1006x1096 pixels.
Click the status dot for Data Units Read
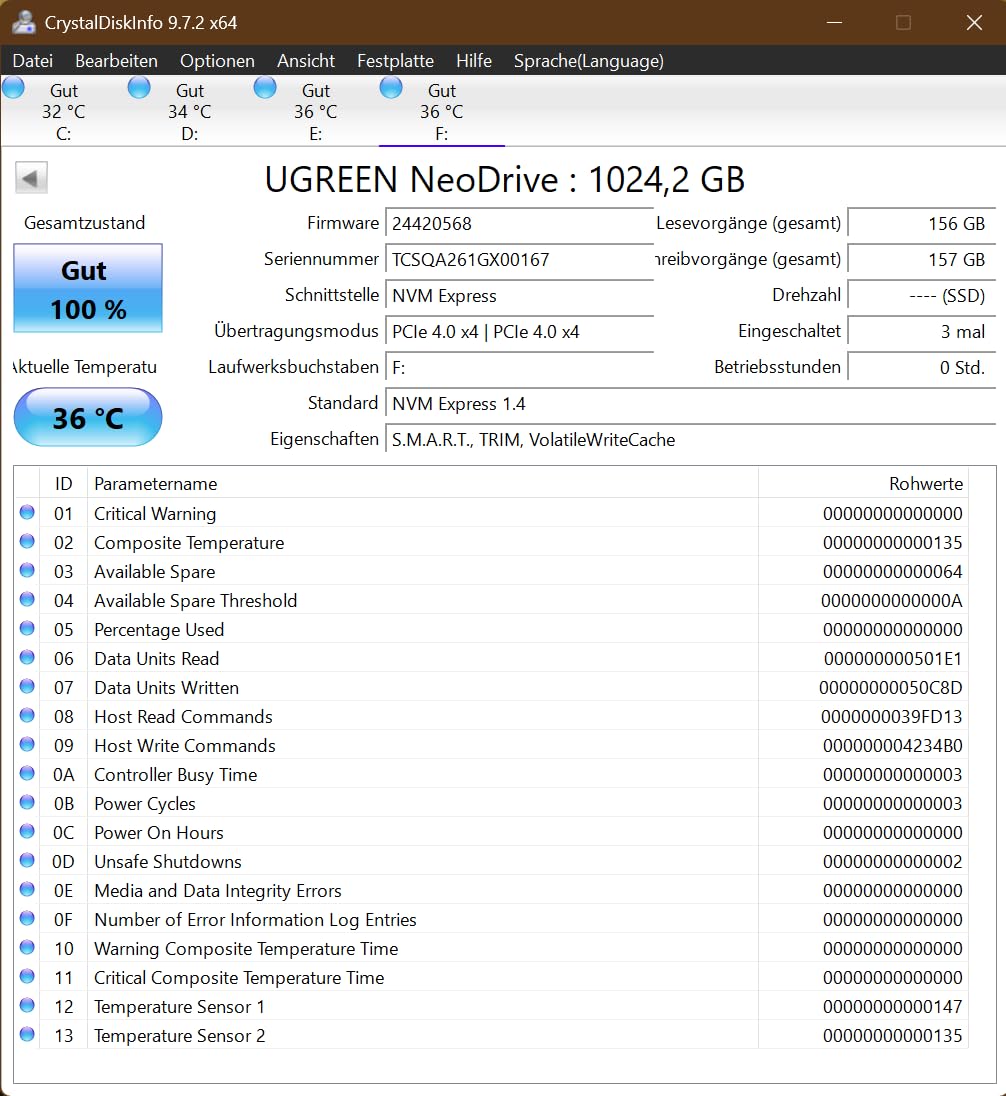pyautogui.click(x=27, y=657)
